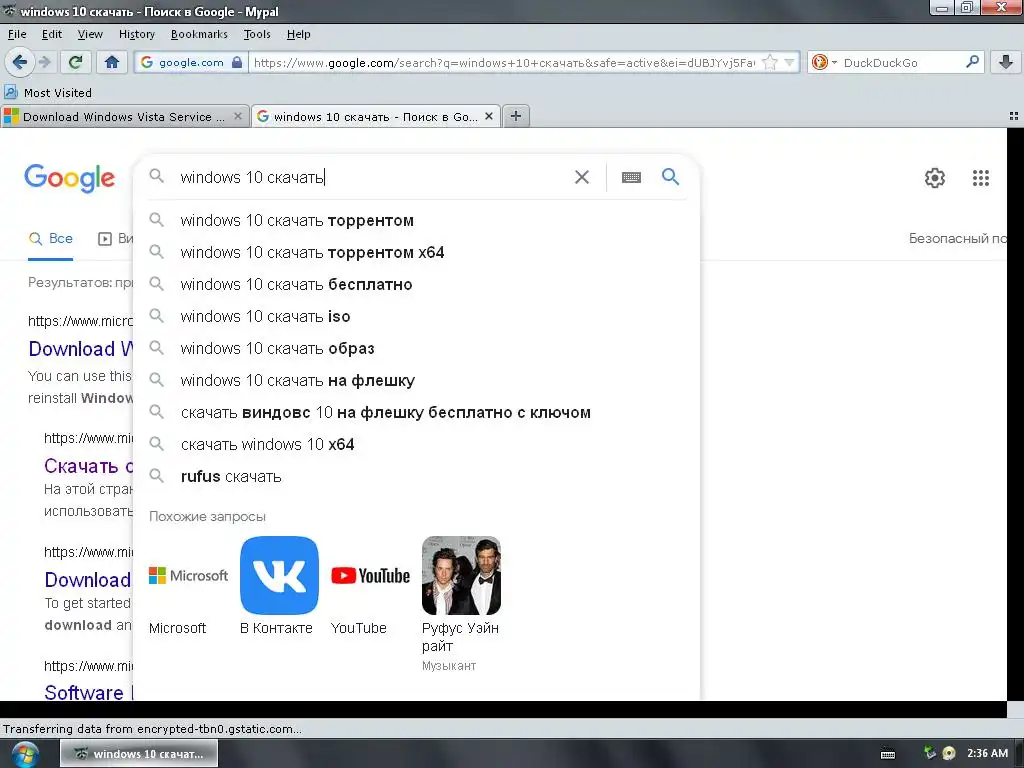This screenshot has height=768, width=1024.
Task: Click the DuckDuckGo search magnifier icon
Action: [x=972, y=62]
